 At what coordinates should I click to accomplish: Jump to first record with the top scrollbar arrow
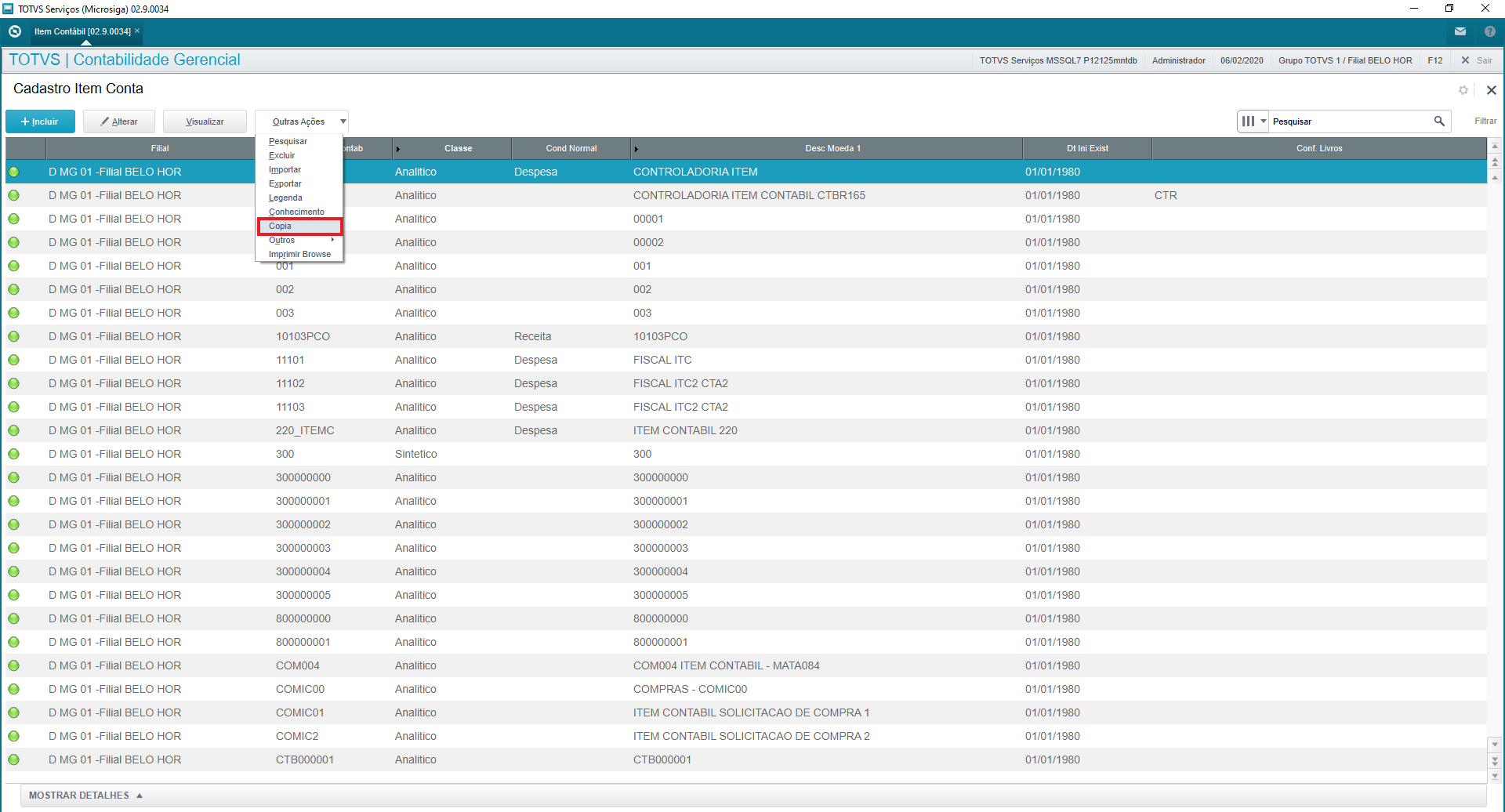pos(1495,146)
